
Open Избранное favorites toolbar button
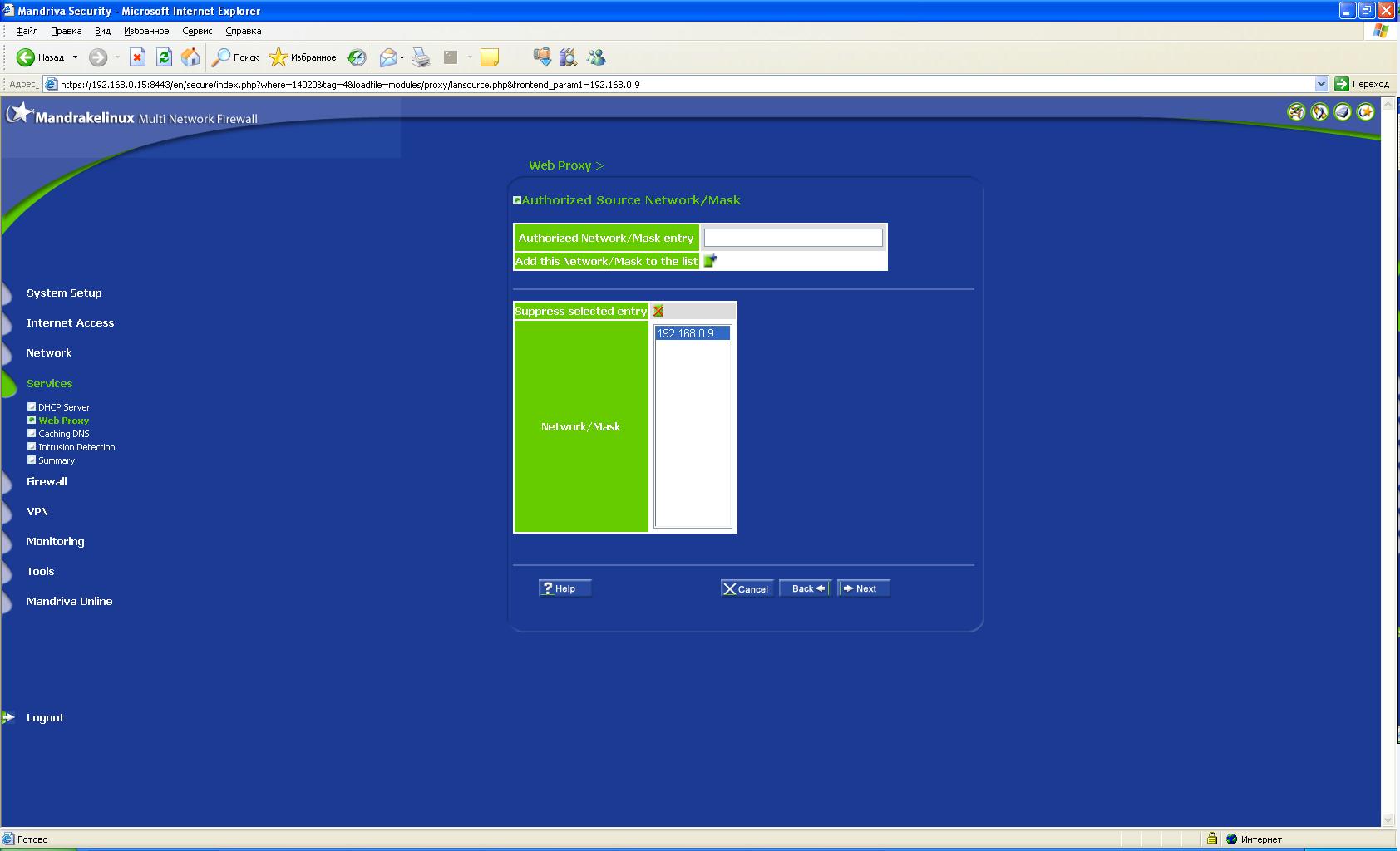pyautogui.click(x=303, y=57)
